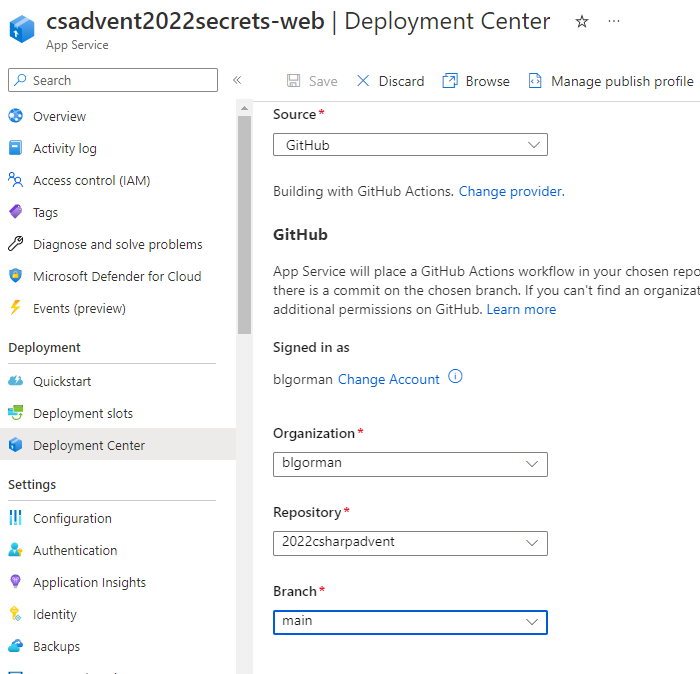This screenshot has width=700, height=674.
Task: Open the Source dropdown showing GitHub
Action: pyautogui.click(x=410, y=145)
